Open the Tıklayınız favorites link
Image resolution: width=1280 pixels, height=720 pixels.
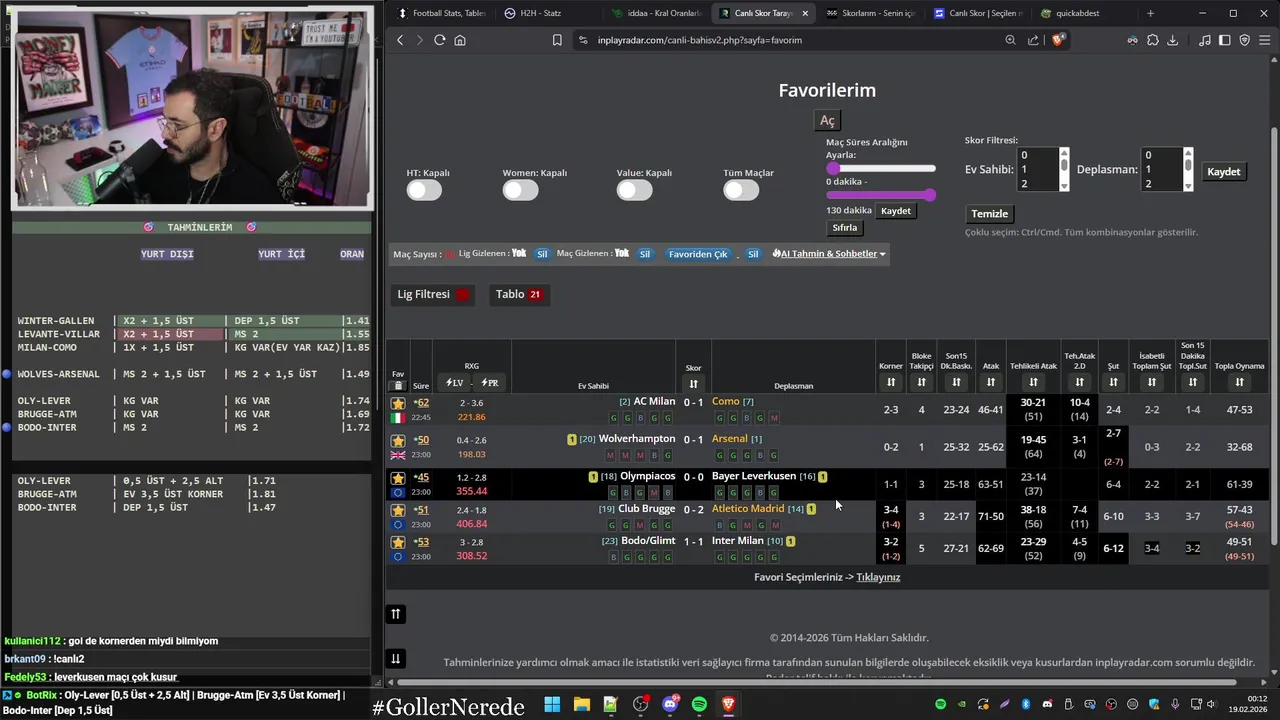pos(878,577)
